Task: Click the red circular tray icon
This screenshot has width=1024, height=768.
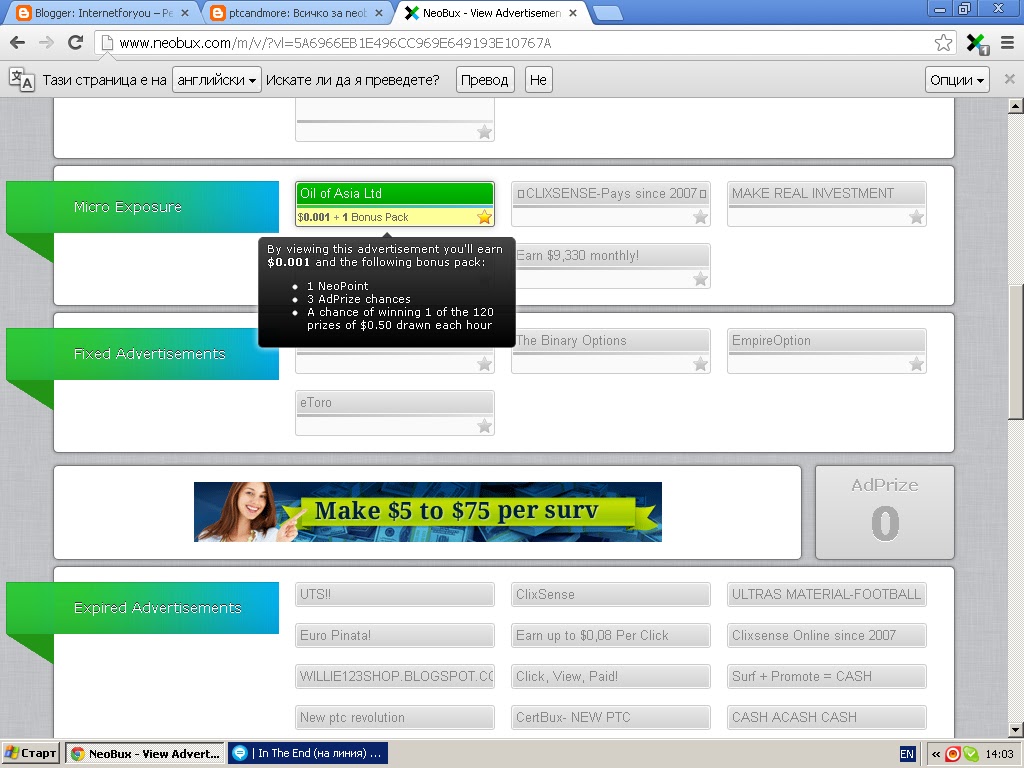Action: pyautogui.click(x=953, y=754)
